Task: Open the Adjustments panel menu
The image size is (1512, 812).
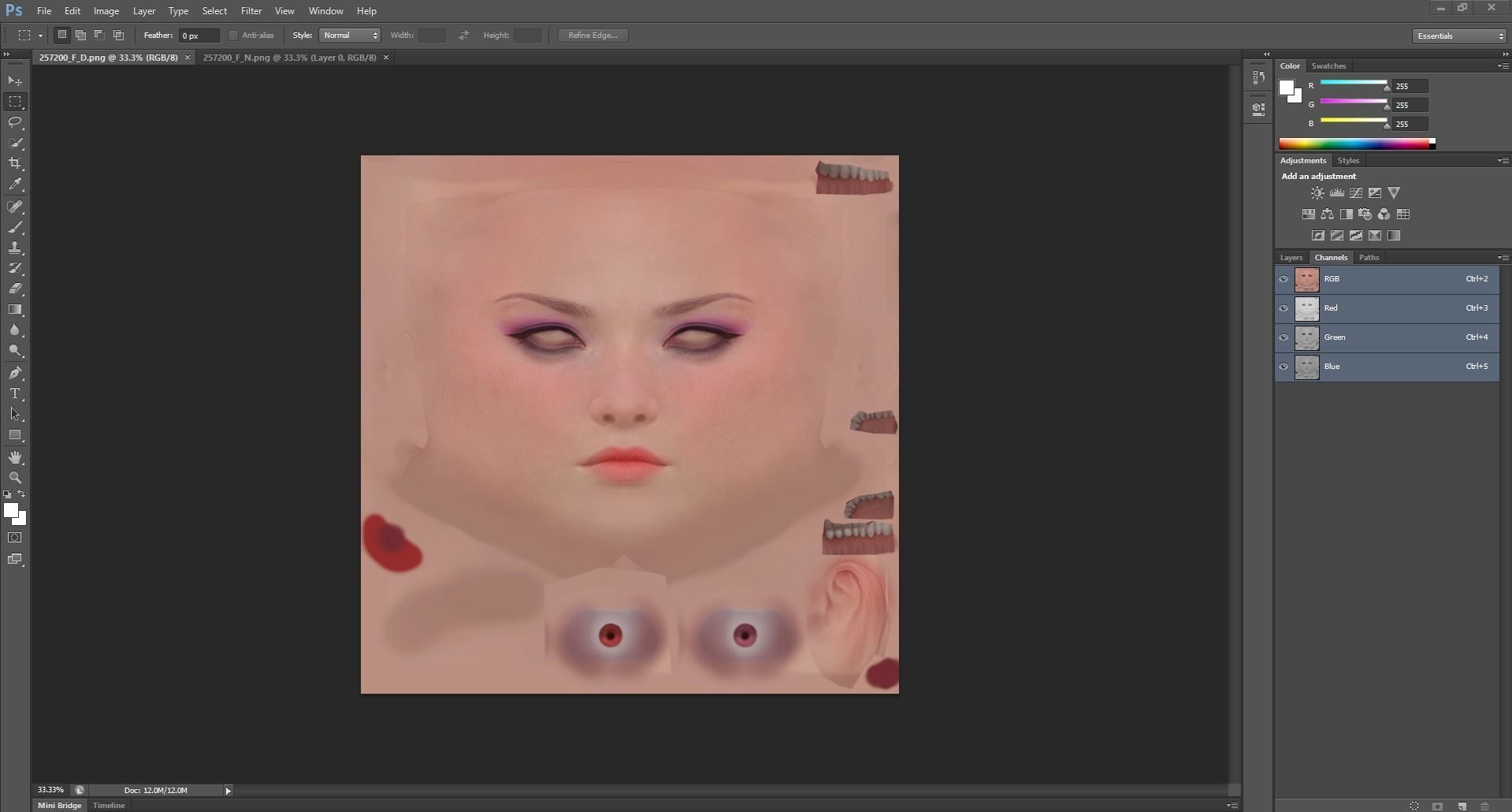Action: [x=1503, y=160]
